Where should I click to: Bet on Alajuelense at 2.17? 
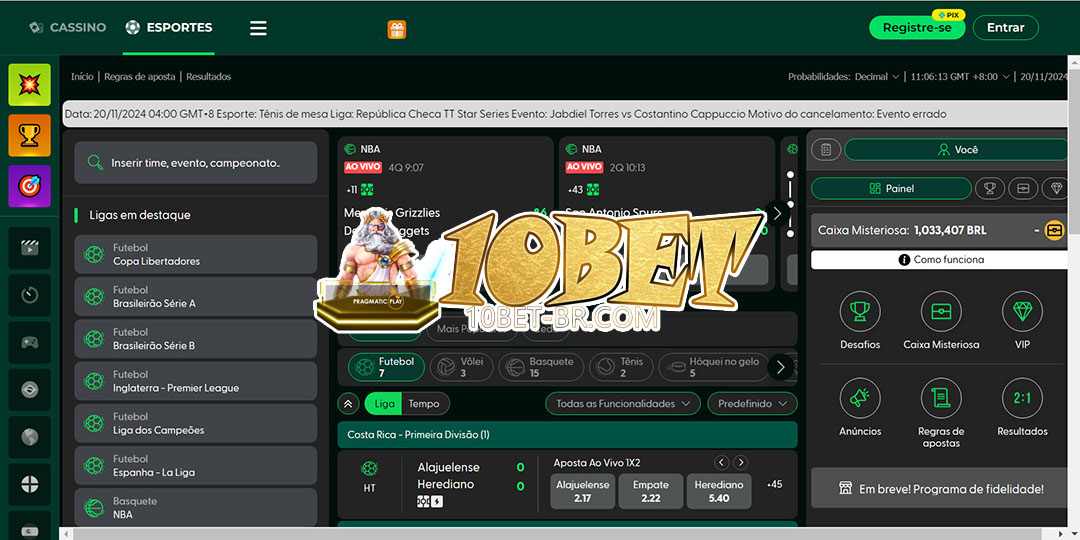(x=583, y=491)
